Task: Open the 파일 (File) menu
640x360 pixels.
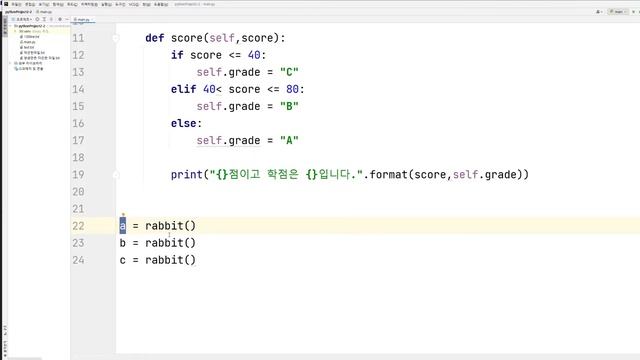Action: click(16, 4)
